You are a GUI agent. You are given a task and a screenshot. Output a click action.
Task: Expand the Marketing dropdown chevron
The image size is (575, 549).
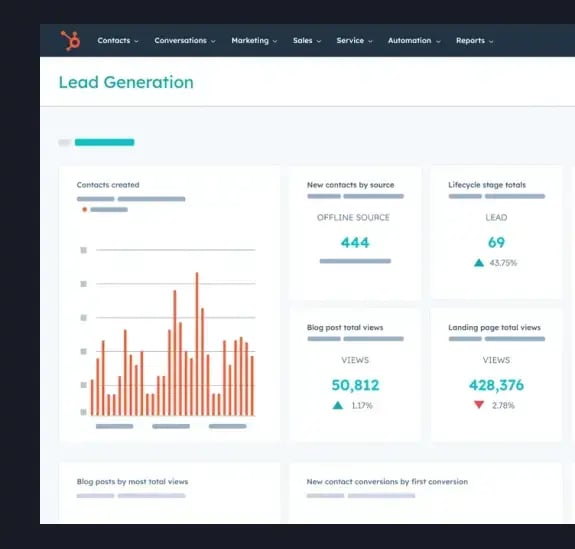[275, 41]
